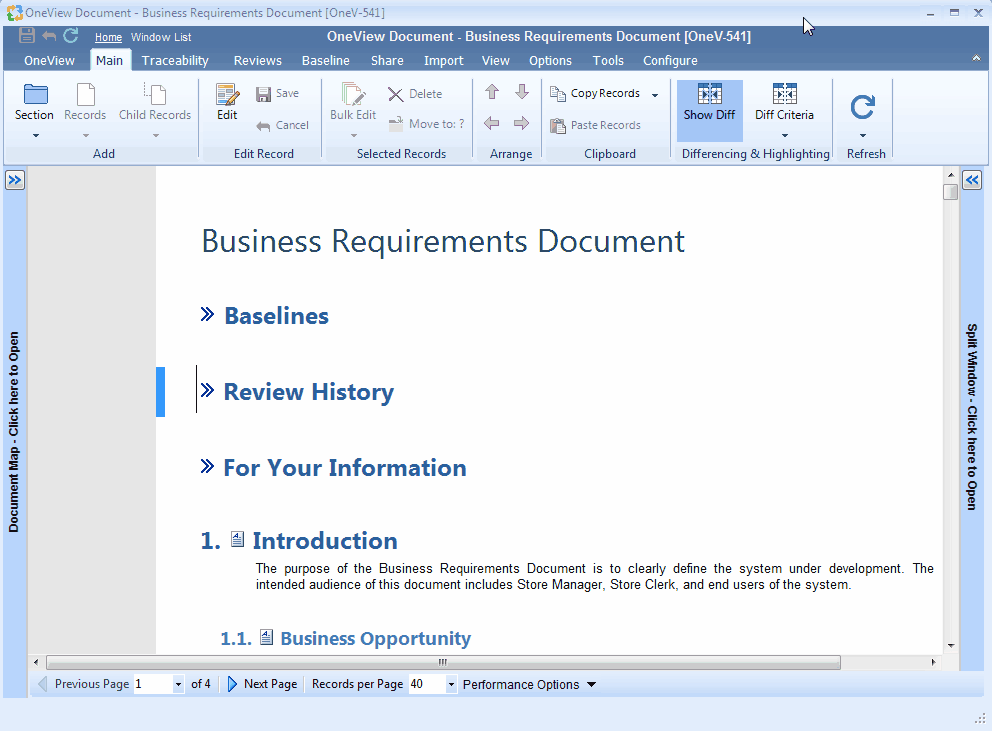992x731 pixels.
Task: Switch to the Baseline tab
Action: tap(326, 60)
